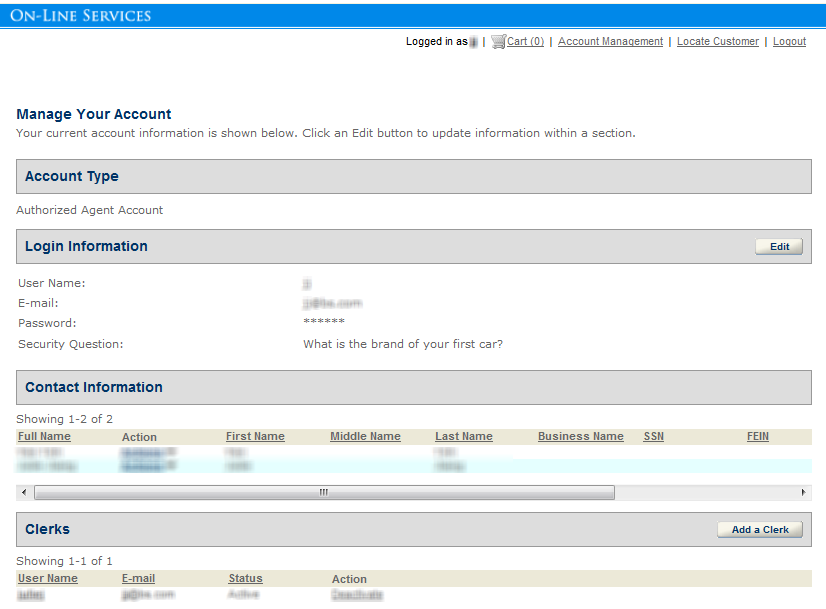Click the horizontal scrollbar left arrow
This screenshot has width=826, height=609.
[23, 493]
